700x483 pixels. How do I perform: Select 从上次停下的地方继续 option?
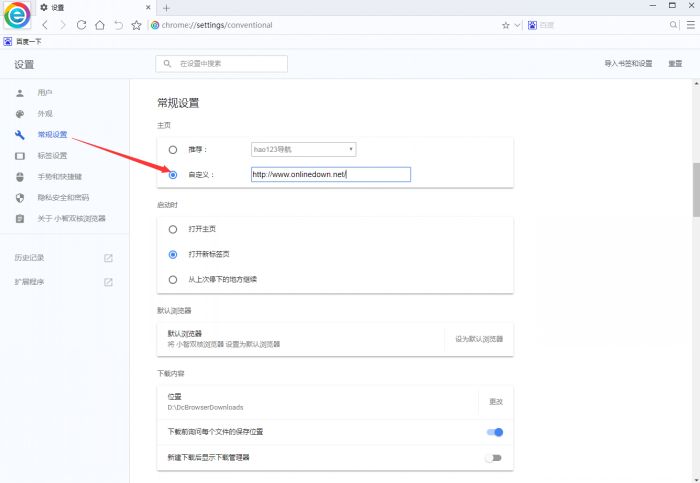tap(173, 280)
